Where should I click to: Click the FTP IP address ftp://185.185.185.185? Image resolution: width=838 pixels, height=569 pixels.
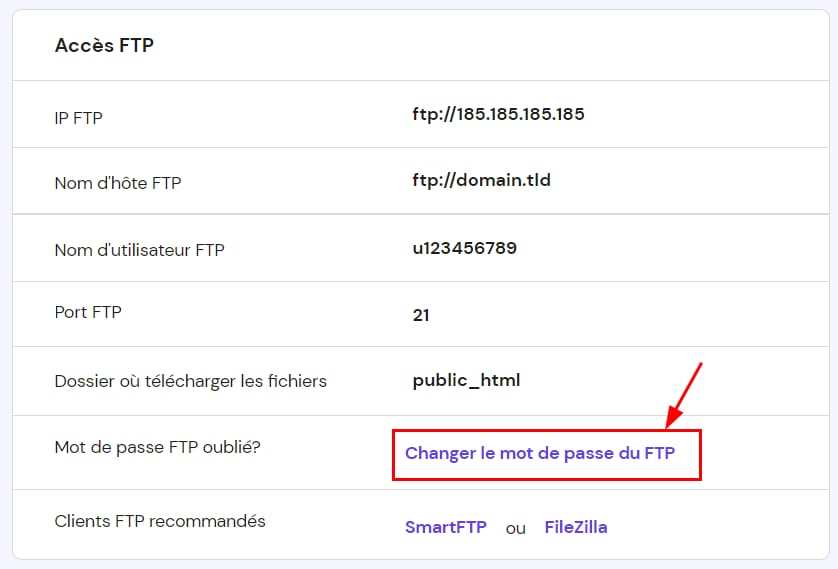click(498, 114)
